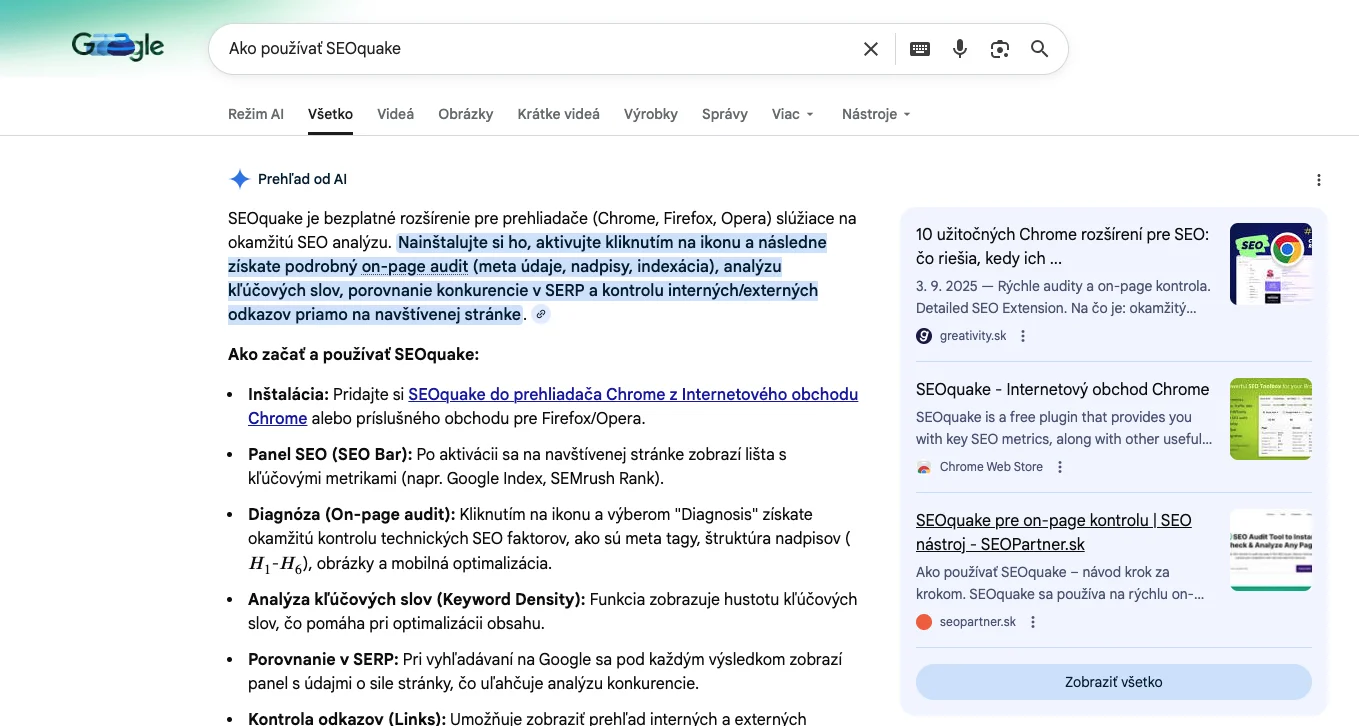Click the magnifier search button
This screenshot has height=726, width=1359.
click(x=1039, y=49)
